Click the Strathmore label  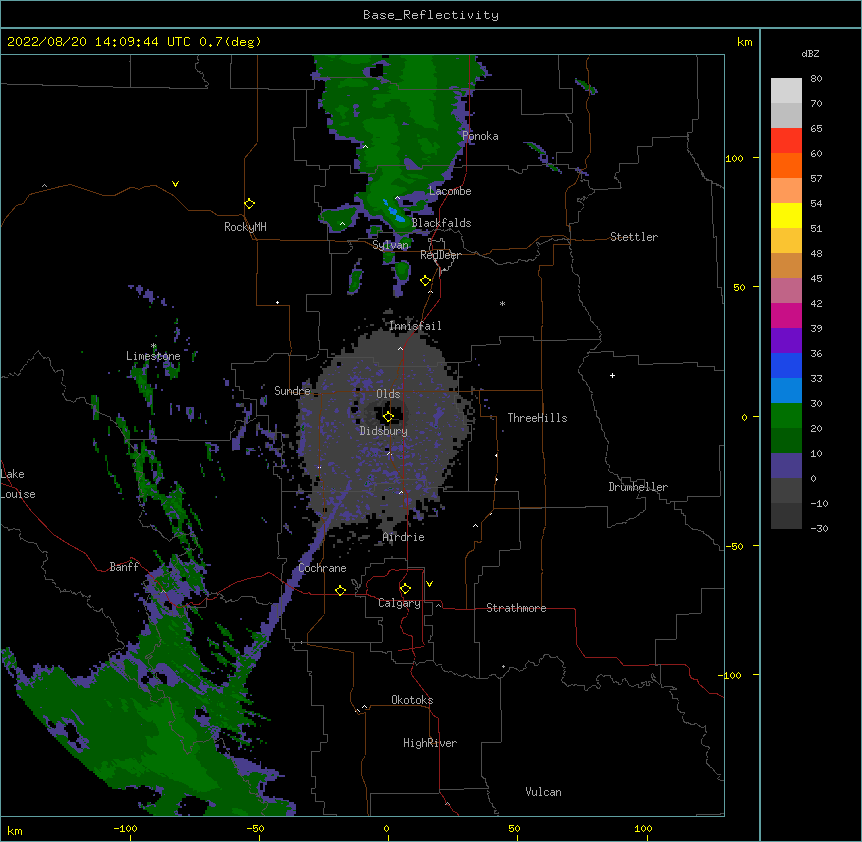click(x=516, y=608)
